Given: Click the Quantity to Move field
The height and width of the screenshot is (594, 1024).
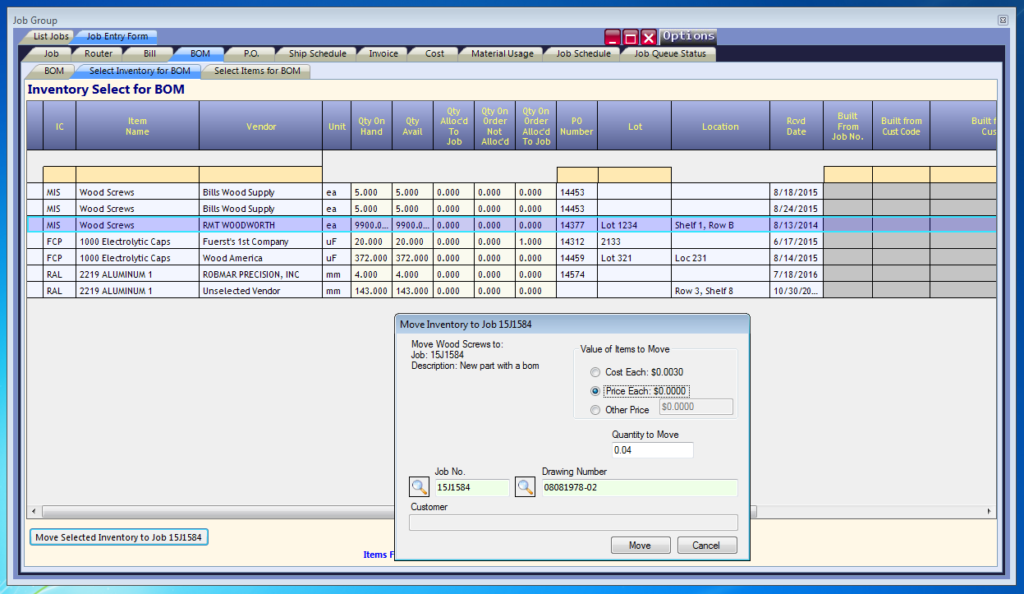Looking at the screenshot, I should pos(652,450).
